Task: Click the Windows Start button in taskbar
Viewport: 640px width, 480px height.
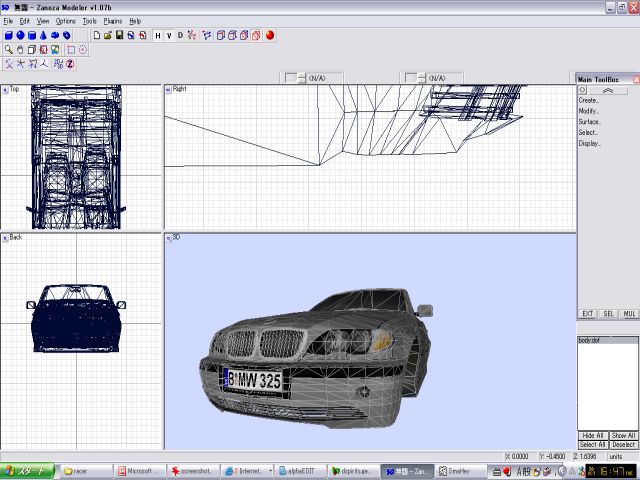Action: 28,470
